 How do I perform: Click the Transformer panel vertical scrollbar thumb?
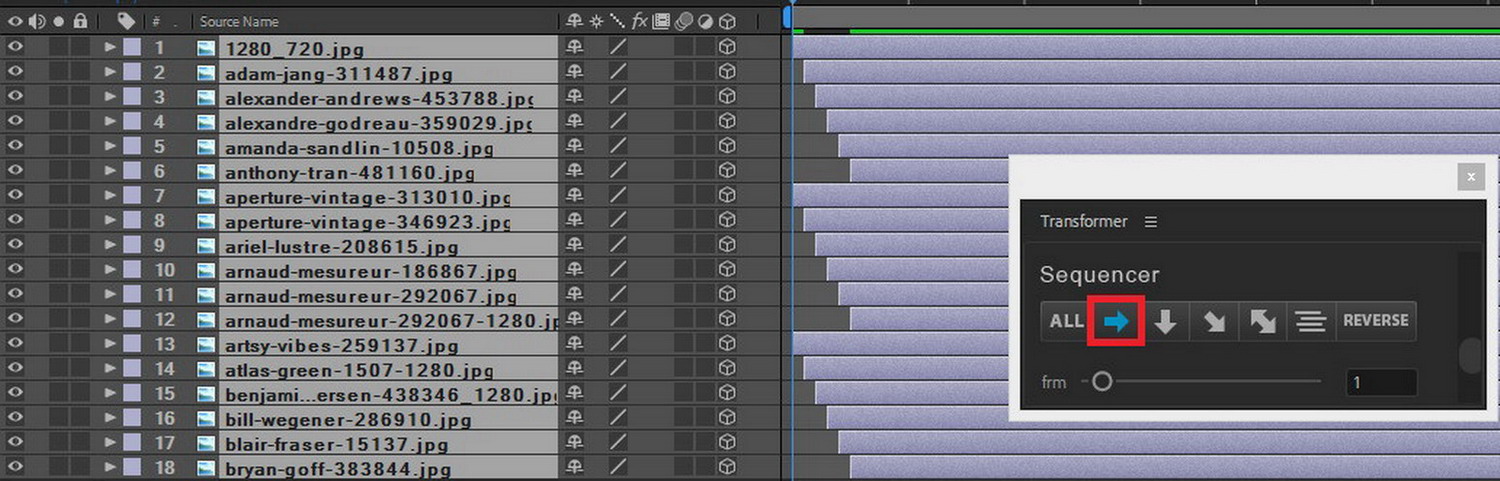tap(1469, 356)
